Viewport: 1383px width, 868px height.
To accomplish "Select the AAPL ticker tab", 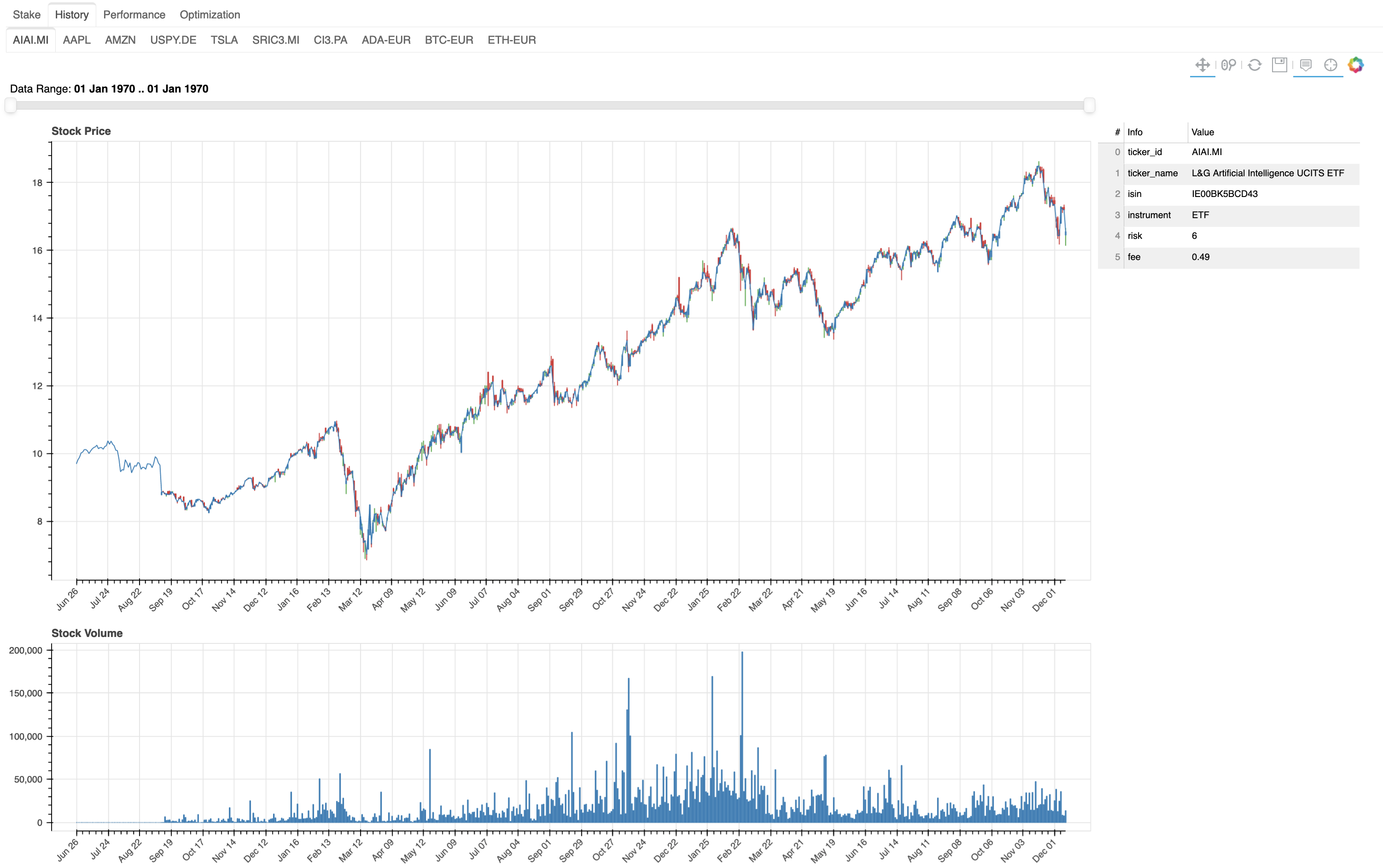I will (x=76, y=40).
